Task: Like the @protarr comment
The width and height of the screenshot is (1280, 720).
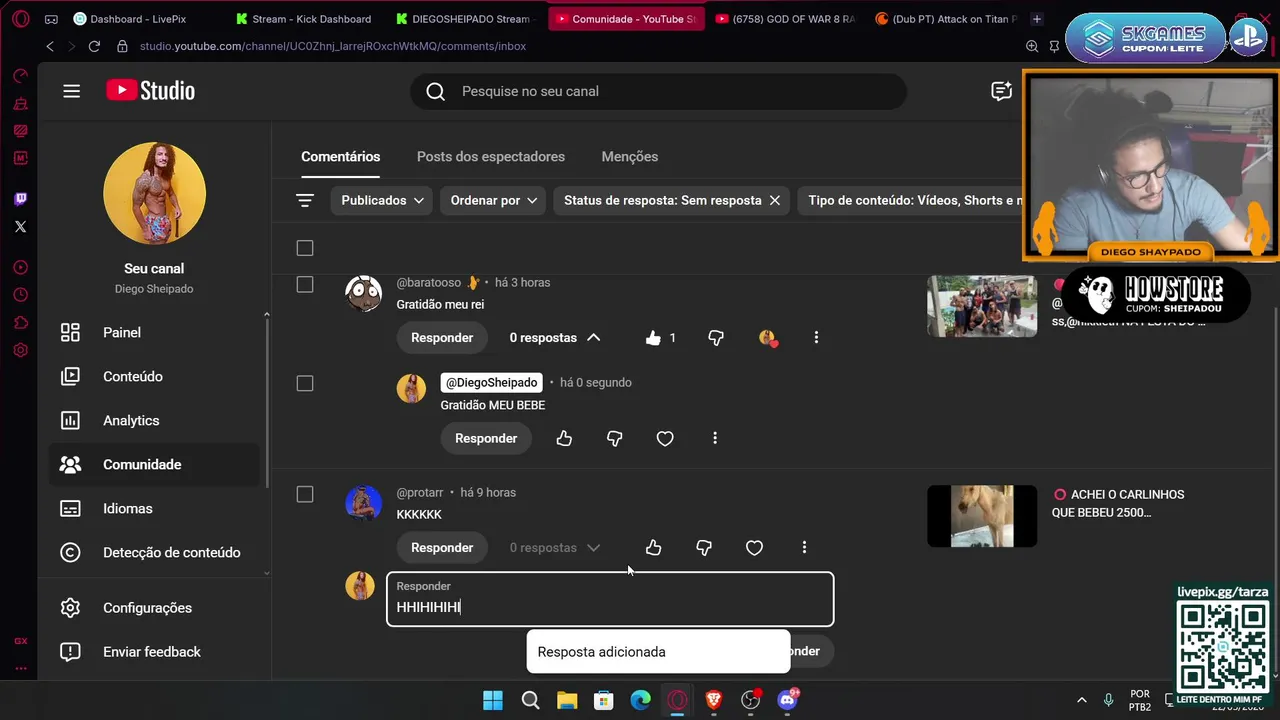Action: (x=653, y=547)
